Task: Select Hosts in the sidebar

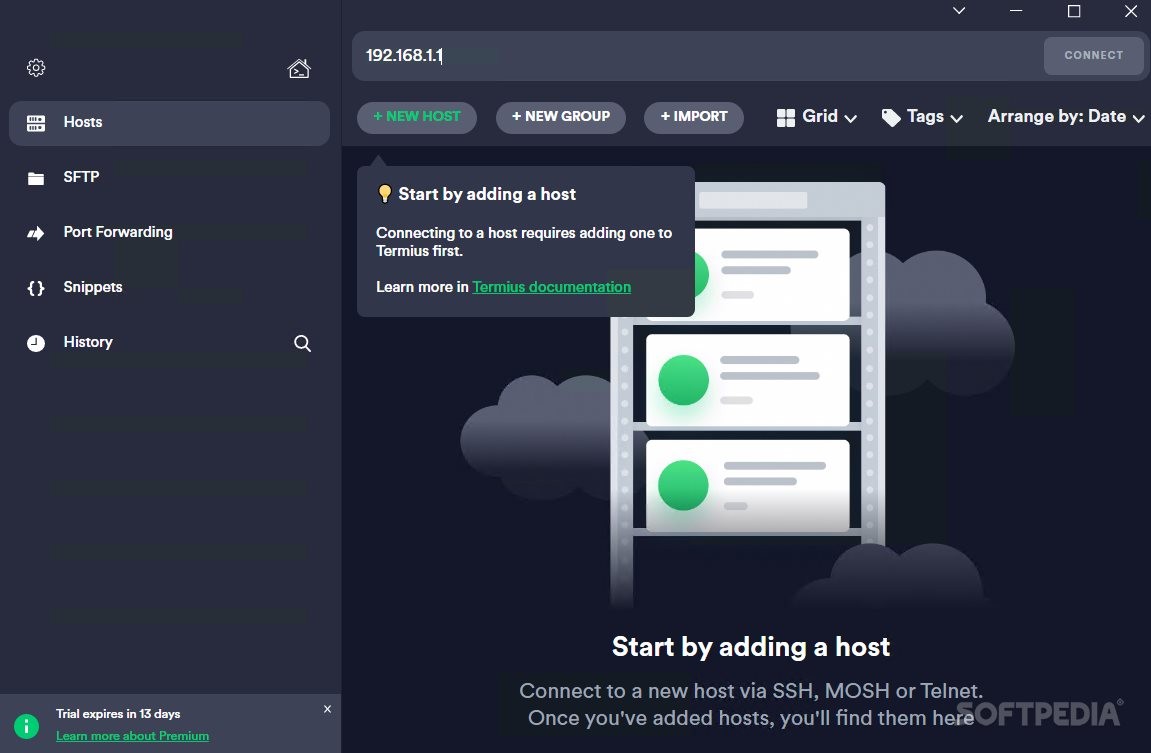Action: (169, 123)
